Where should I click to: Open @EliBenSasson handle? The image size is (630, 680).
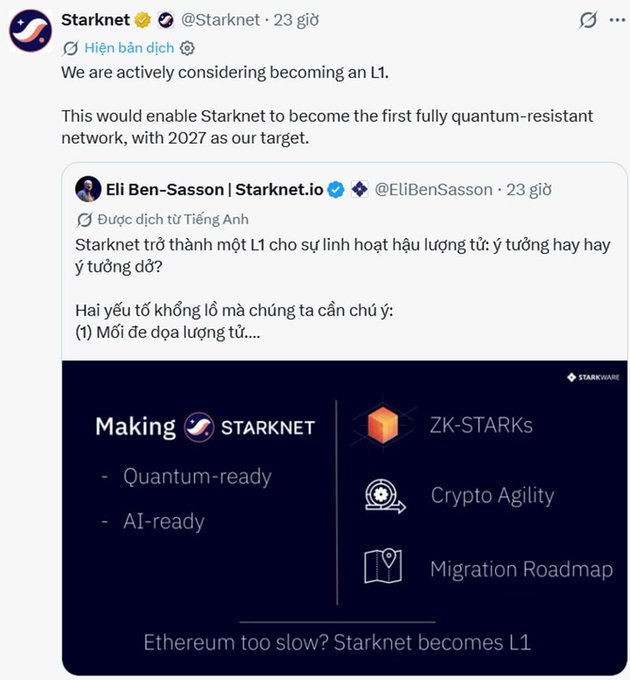[x=434, y=190]
